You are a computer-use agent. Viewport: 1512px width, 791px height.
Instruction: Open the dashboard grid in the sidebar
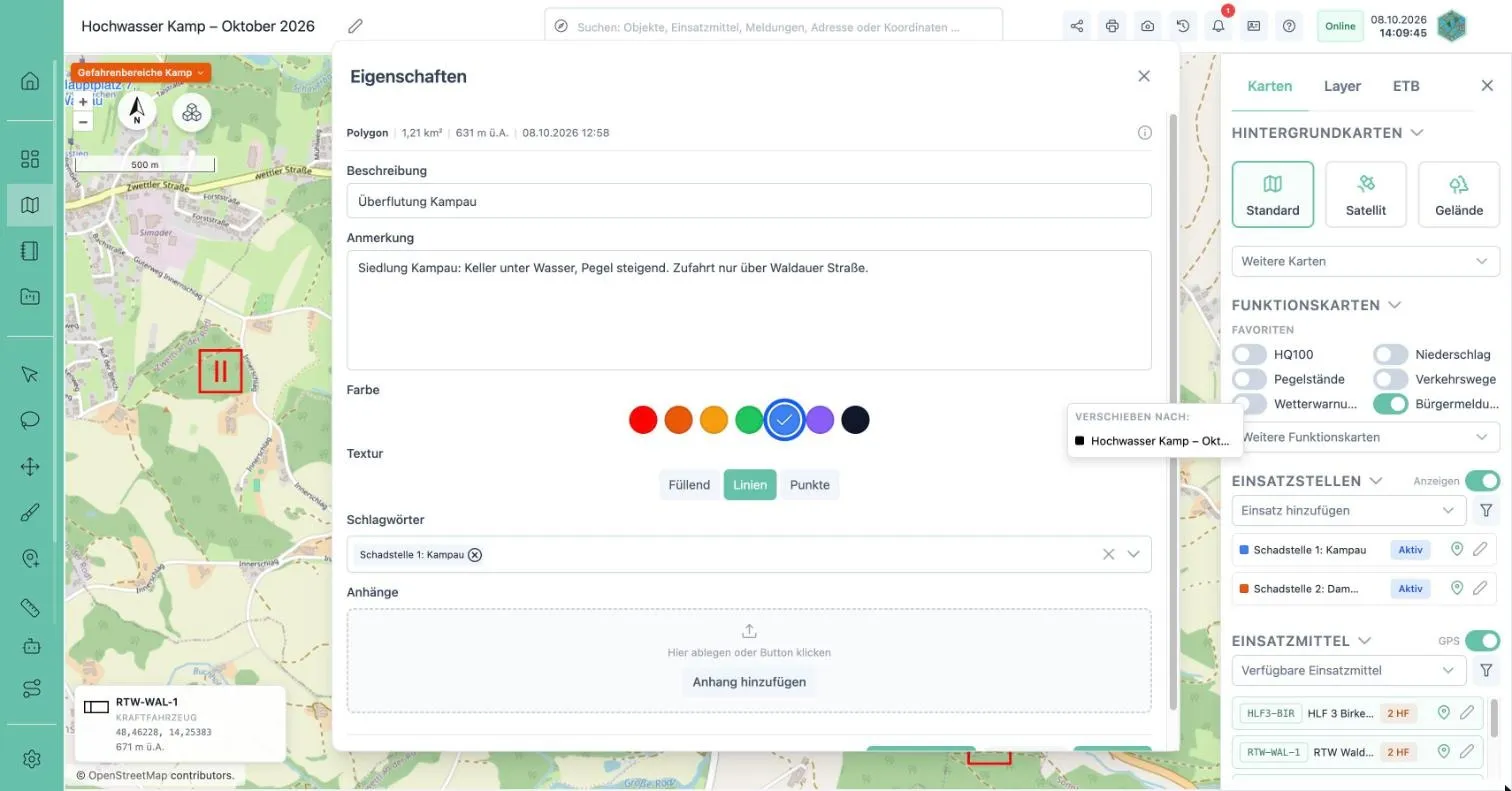[x=30, y=159]
